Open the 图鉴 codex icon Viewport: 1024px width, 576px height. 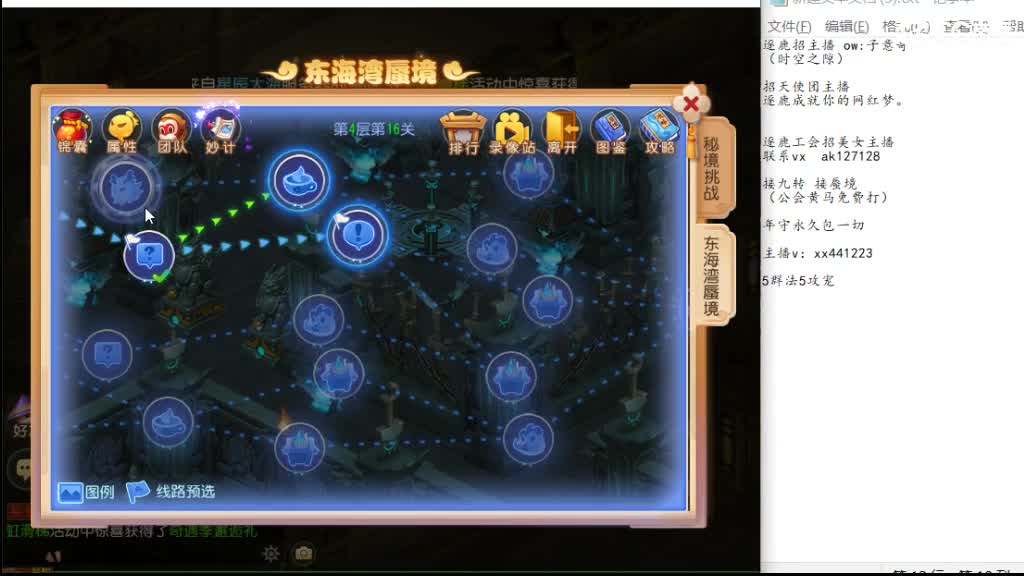pos(611,133)
